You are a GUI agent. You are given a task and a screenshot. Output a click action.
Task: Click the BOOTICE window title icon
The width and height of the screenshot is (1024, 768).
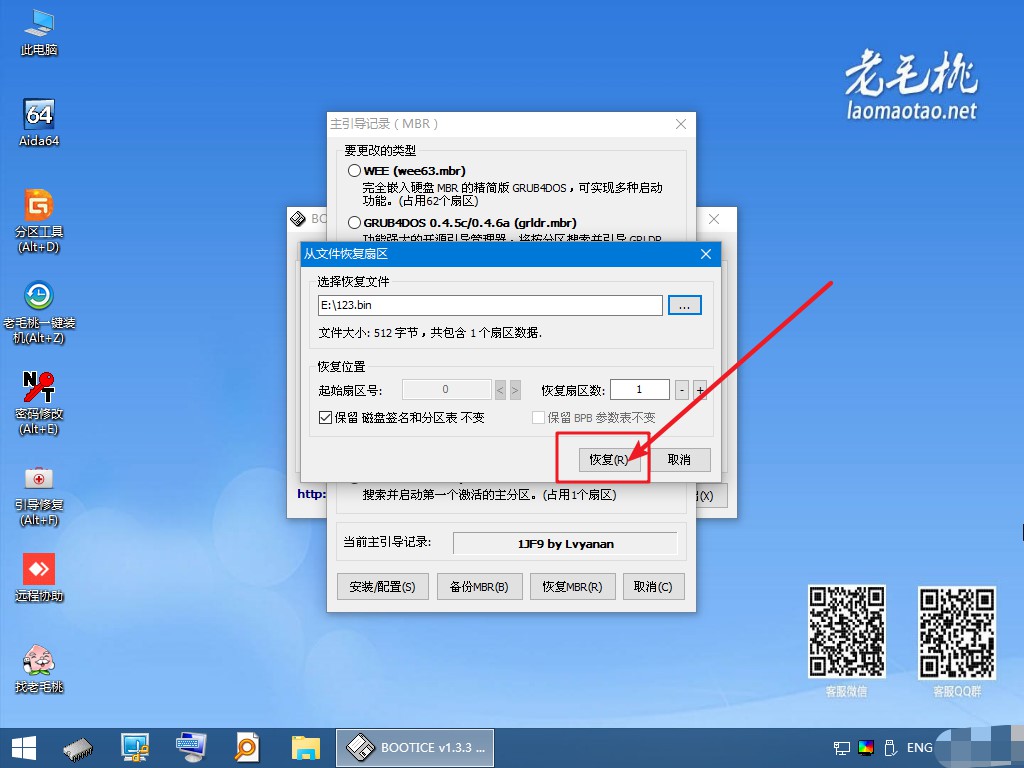click(x=298, y=219)
